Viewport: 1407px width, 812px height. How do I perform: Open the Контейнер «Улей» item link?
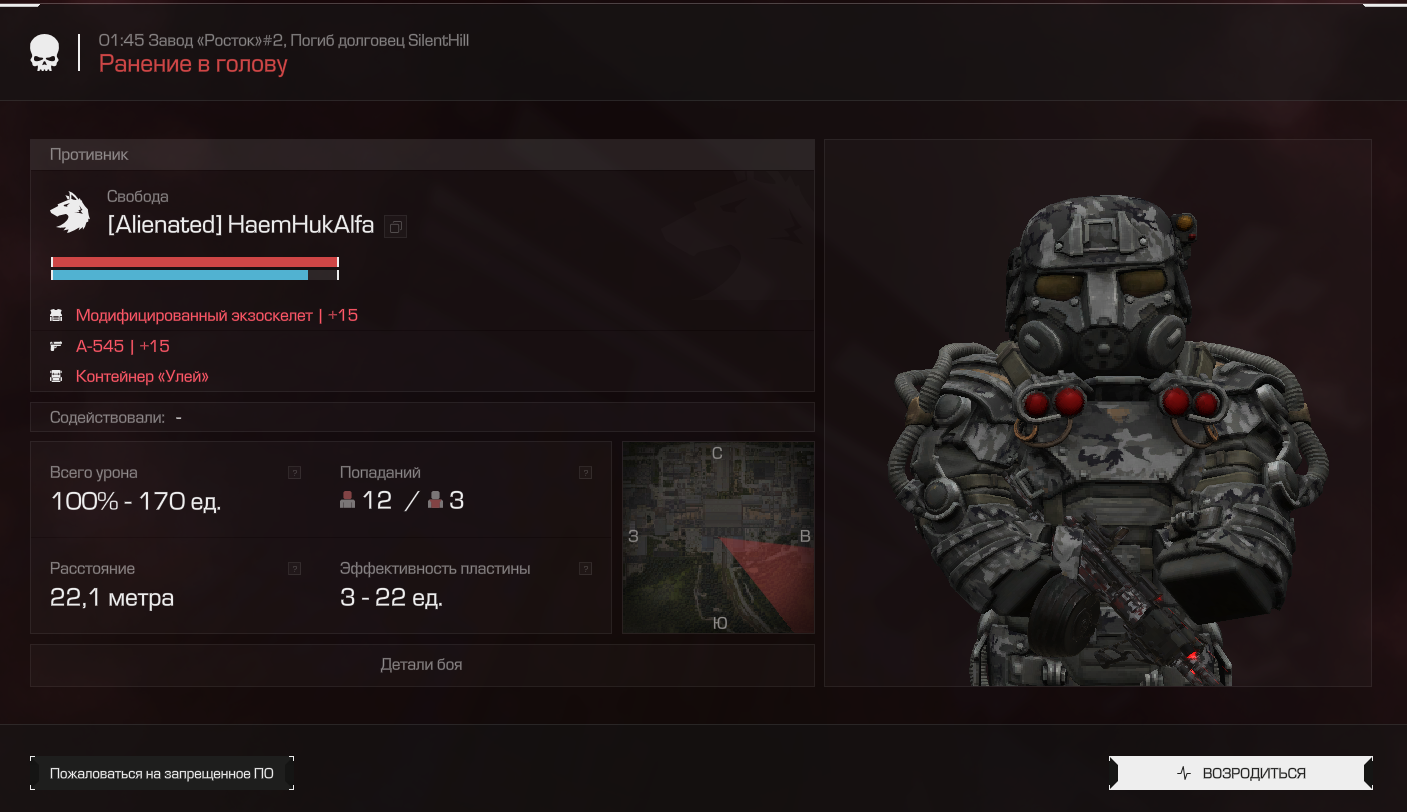click(x=142, y=377)
